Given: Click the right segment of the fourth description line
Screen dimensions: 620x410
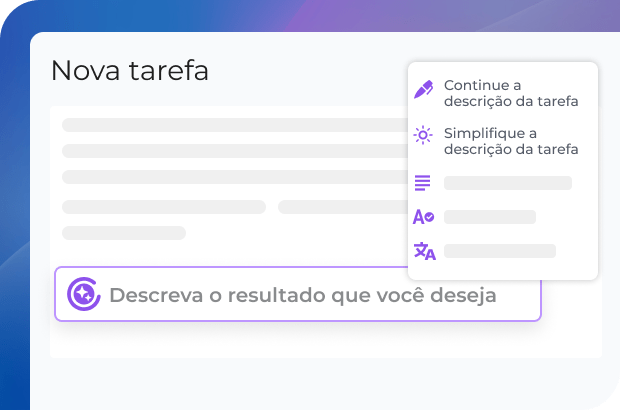Looking at the screenshot, I should (x=340, y=207).
